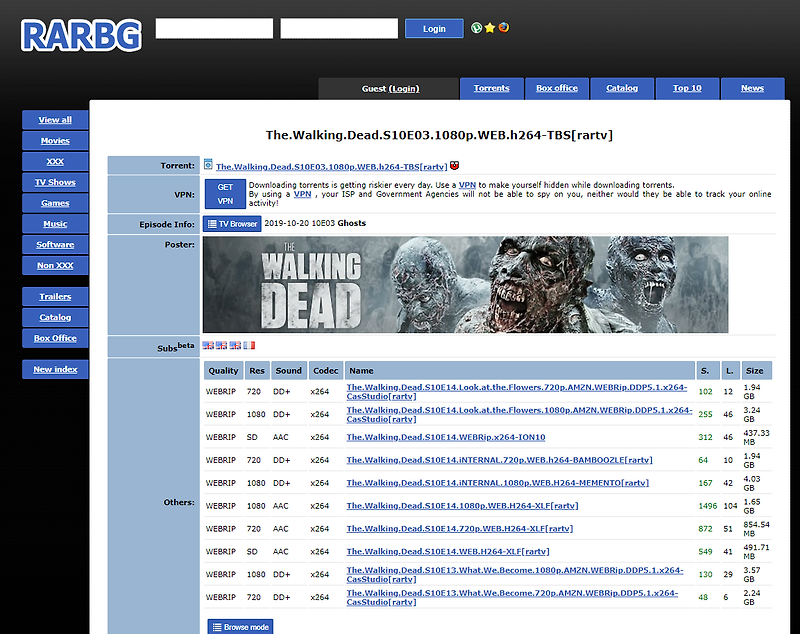Open S10E14 Look.at.the.Flowers 1080p AMZN link
The width and height of the screenshot is (800, 634).
click(519, 415)
